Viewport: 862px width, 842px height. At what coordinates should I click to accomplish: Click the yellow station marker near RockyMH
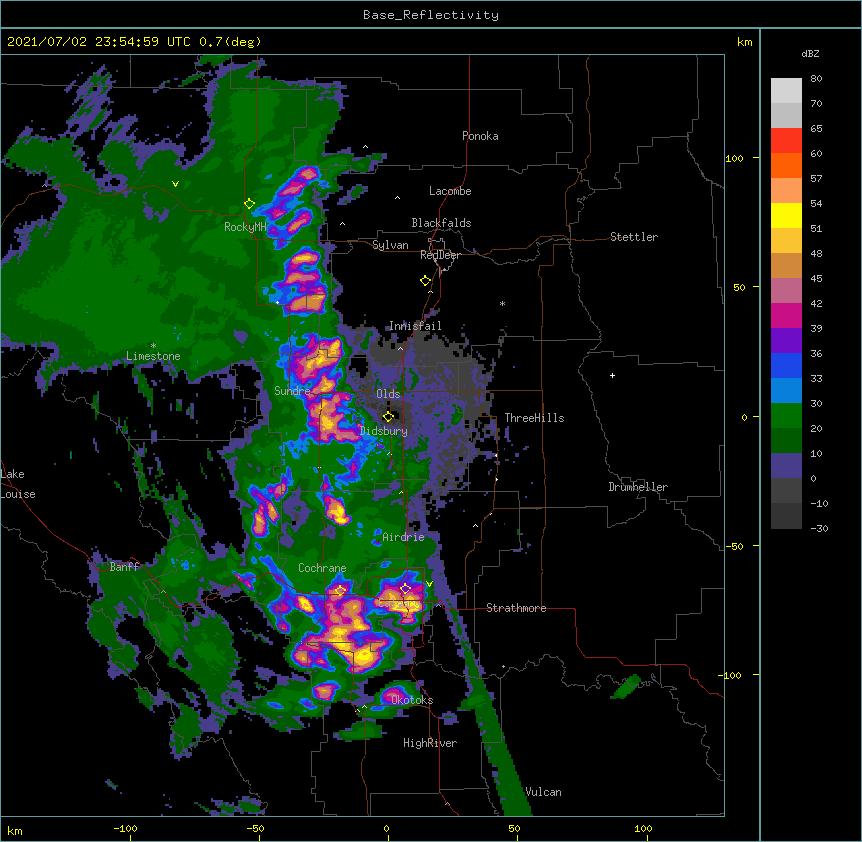pyautogui.click(x=249, y=204)
